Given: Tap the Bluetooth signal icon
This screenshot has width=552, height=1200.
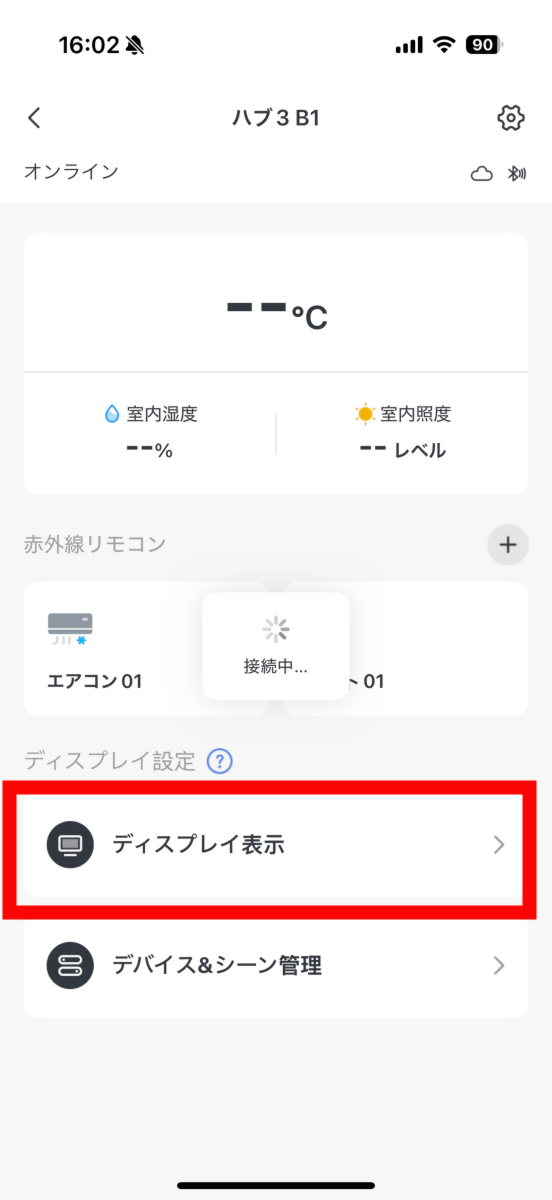Looking at the screenshot, I should [517, 174].
